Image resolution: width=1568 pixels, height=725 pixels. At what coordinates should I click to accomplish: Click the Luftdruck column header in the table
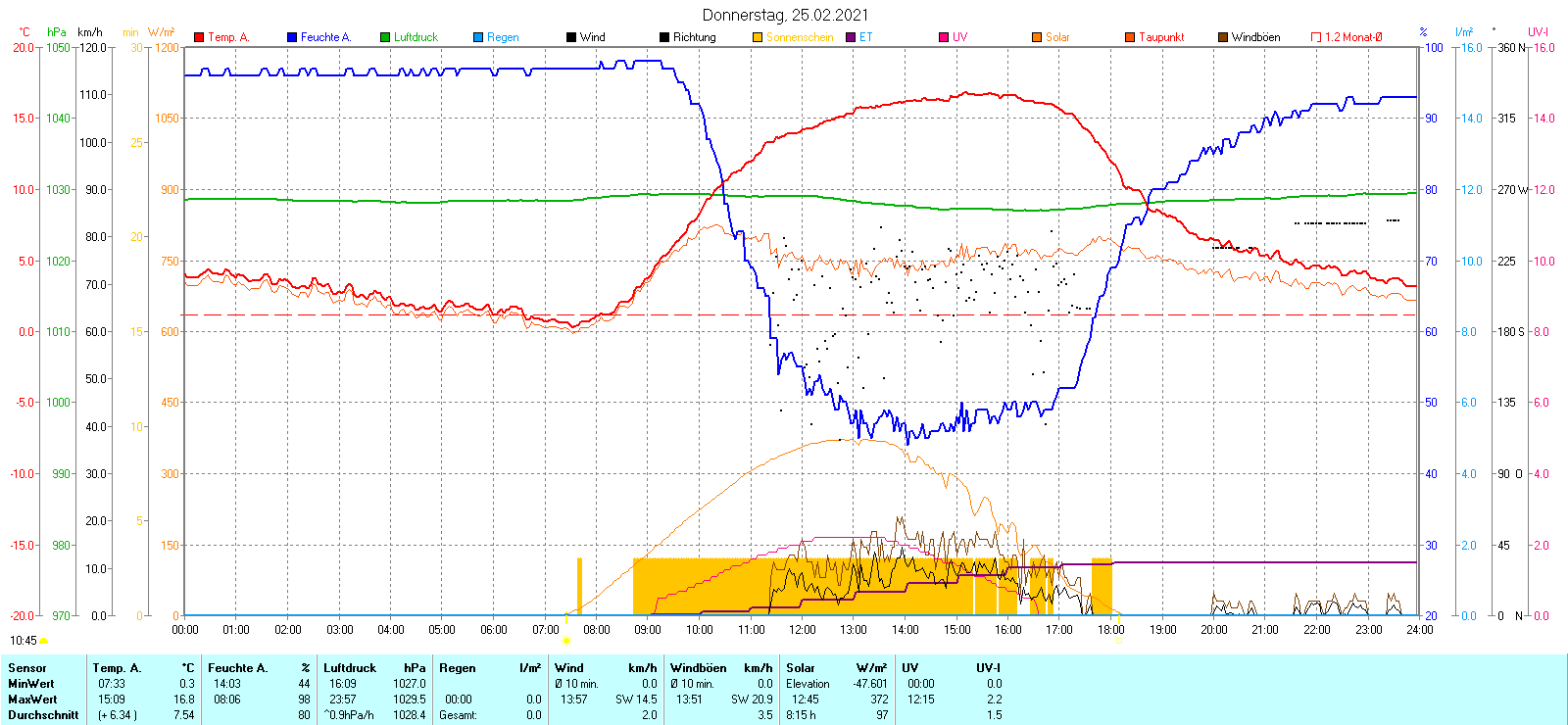tap(350, 668)
